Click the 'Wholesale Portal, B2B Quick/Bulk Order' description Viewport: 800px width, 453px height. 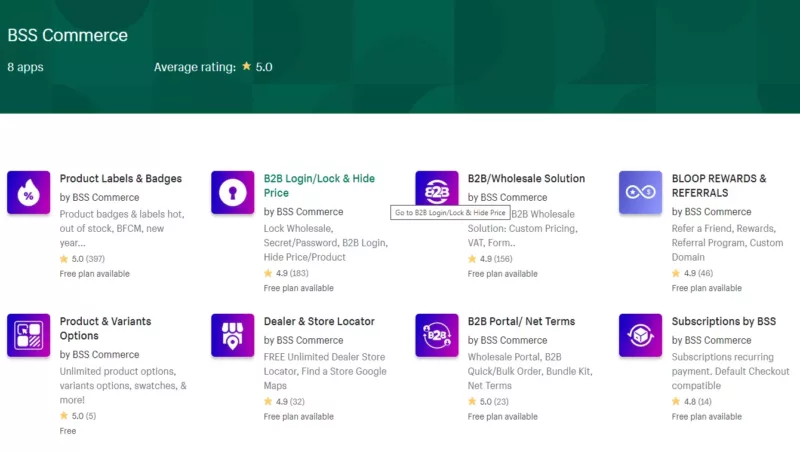[530, 371]
